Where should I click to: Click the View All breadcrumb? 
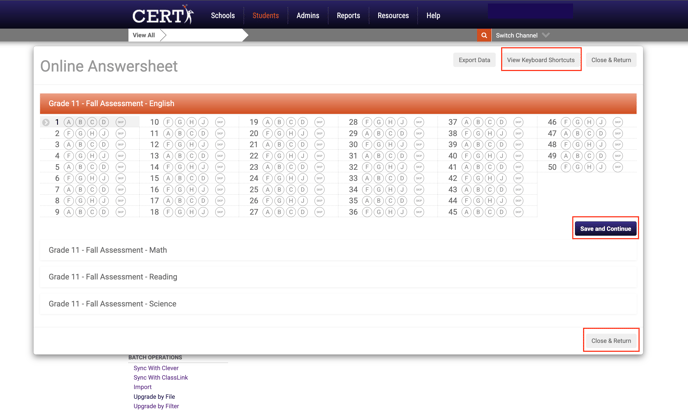pyautogui.click(x=144, y=35)
